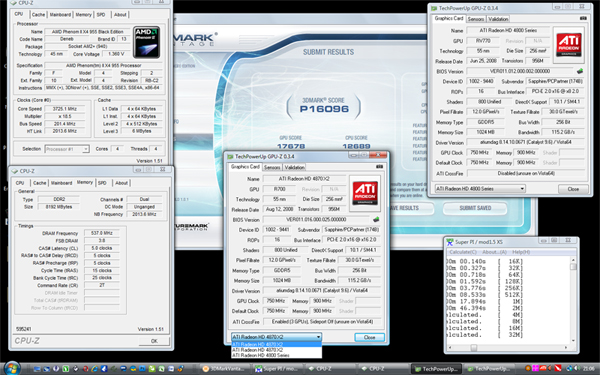Click the Device ID field 1002 - 9441
Viewport: 600px width, 375px height.
point(277,230)
